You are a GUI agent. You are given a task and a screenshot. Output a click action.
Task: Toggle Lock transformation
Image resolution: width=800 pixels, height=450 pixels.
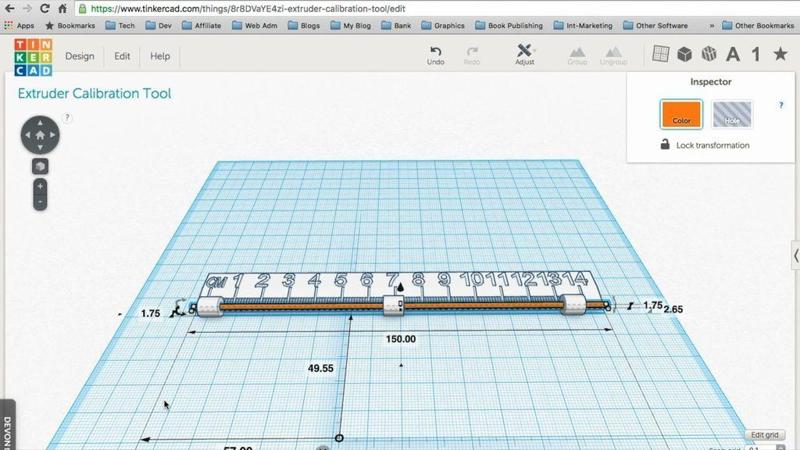705,145
